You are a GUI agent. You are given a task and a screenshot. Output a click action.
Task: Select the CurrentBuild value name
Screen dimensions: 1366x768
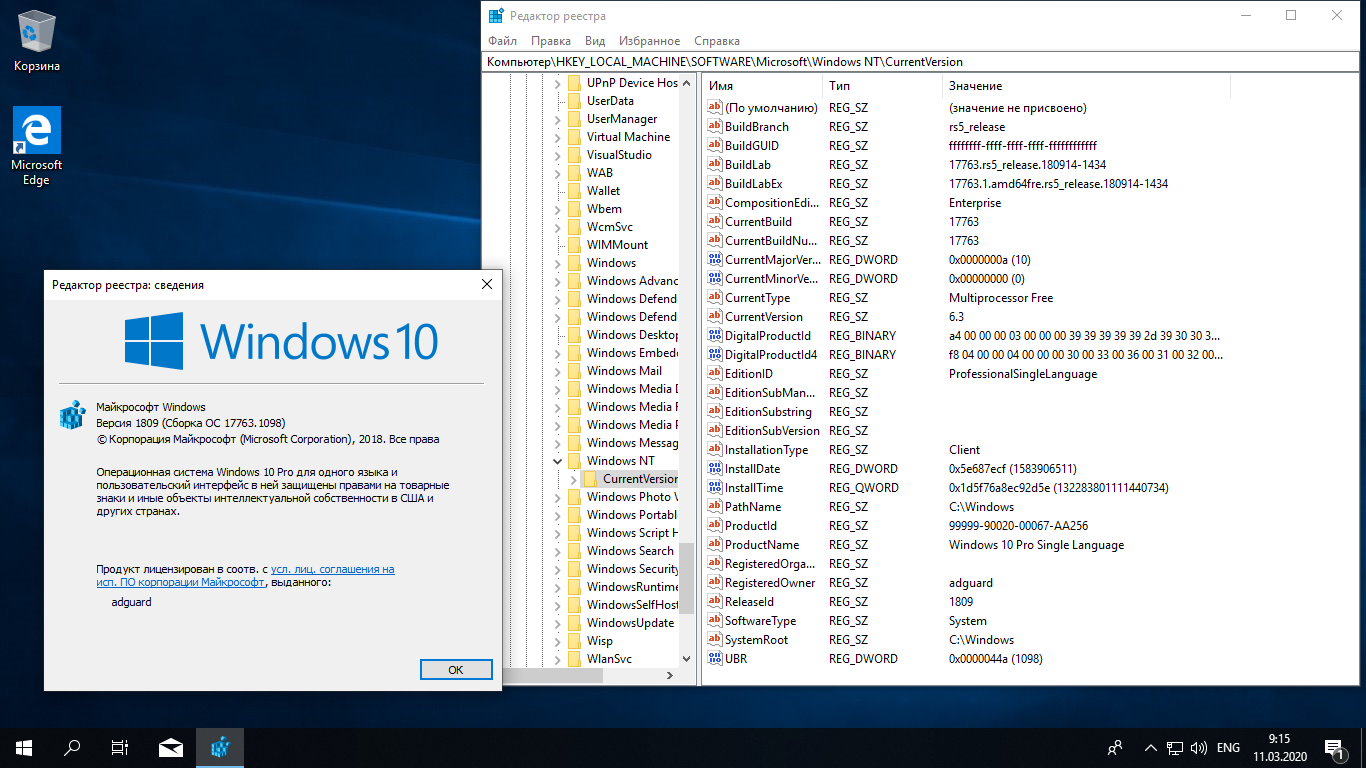[x=758, y=222]
